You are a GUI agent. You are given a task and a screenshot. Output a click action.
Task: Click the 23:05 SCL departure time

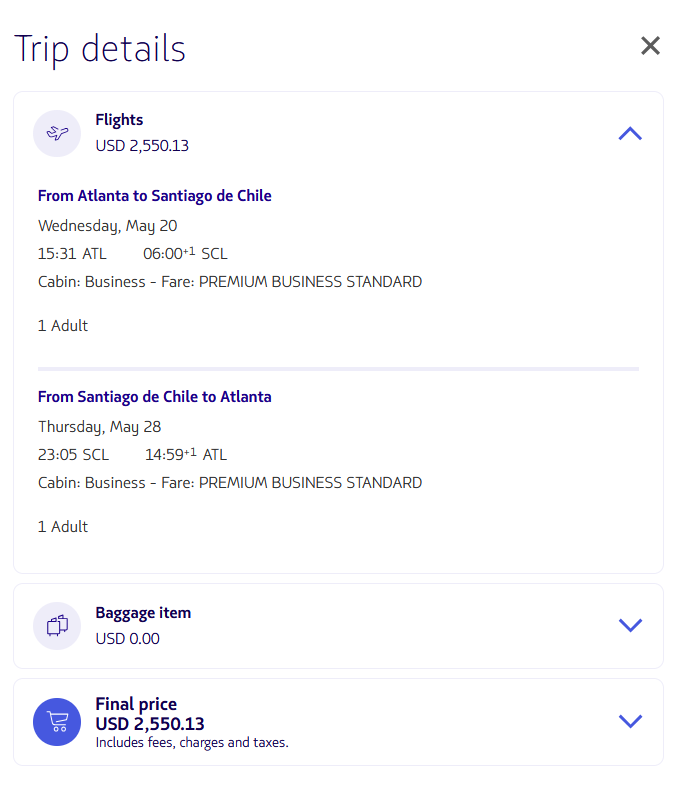[x=73, y=455]
